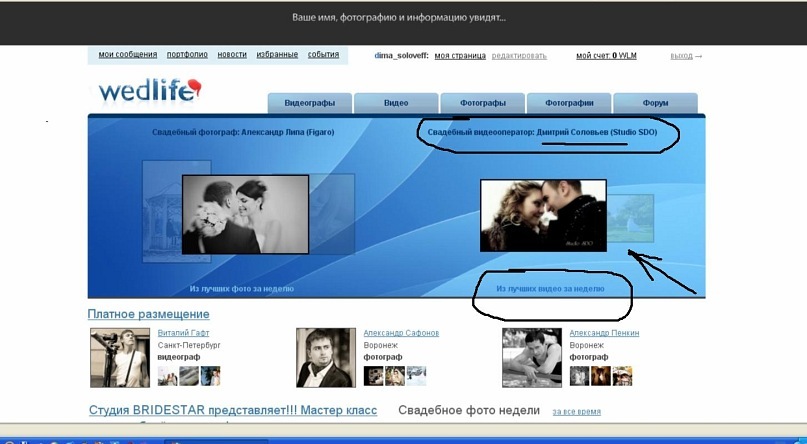Open the featured Studio SDO video thumbnail
Viewport: 807px width, 444px height.
(x=543, y=215)
